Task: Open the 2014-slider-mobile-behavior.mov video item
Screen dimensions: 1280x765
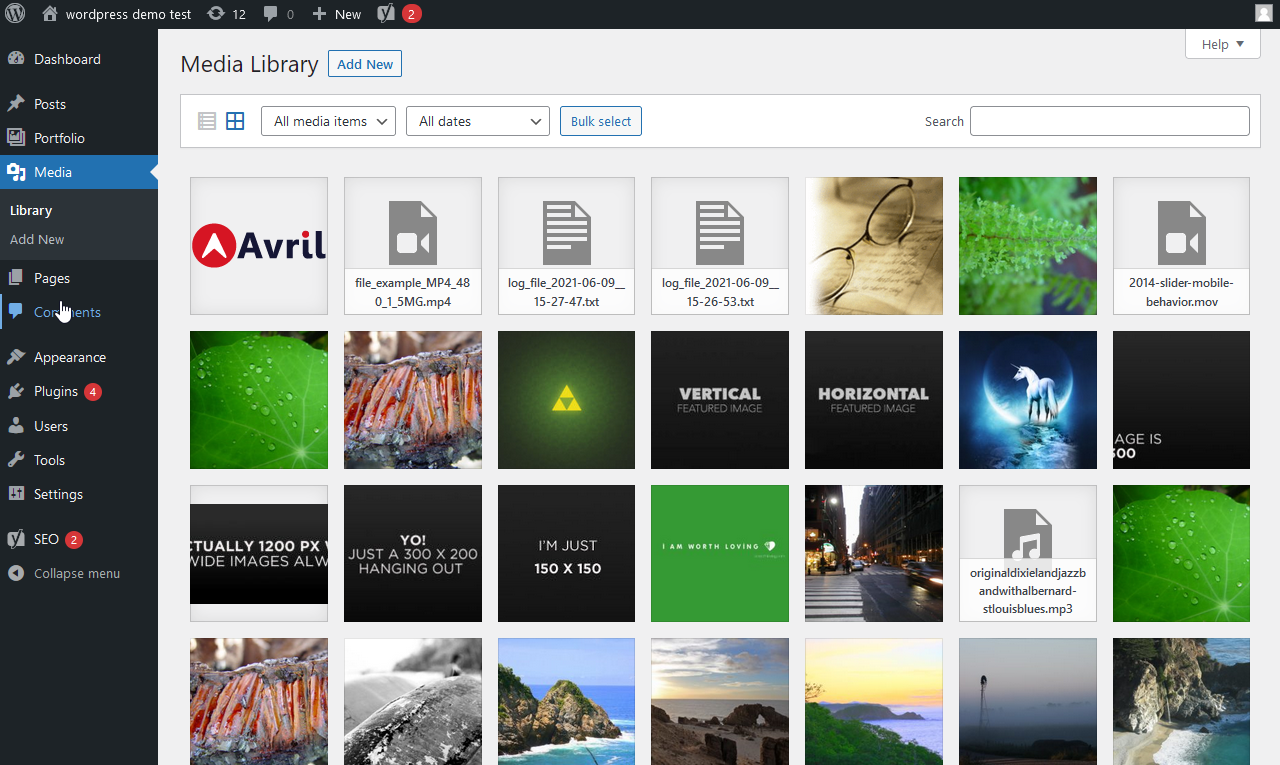Action: point(1181,246)
